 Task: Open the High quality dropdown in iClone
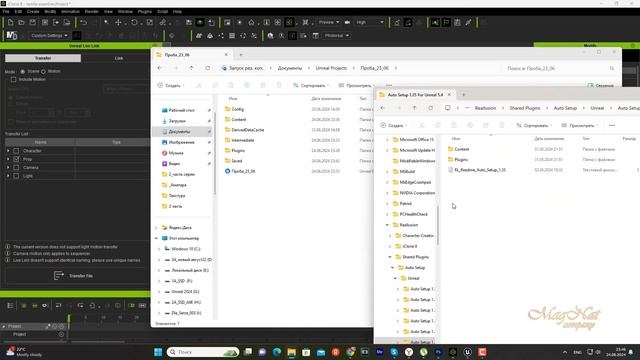click(369, 22)
